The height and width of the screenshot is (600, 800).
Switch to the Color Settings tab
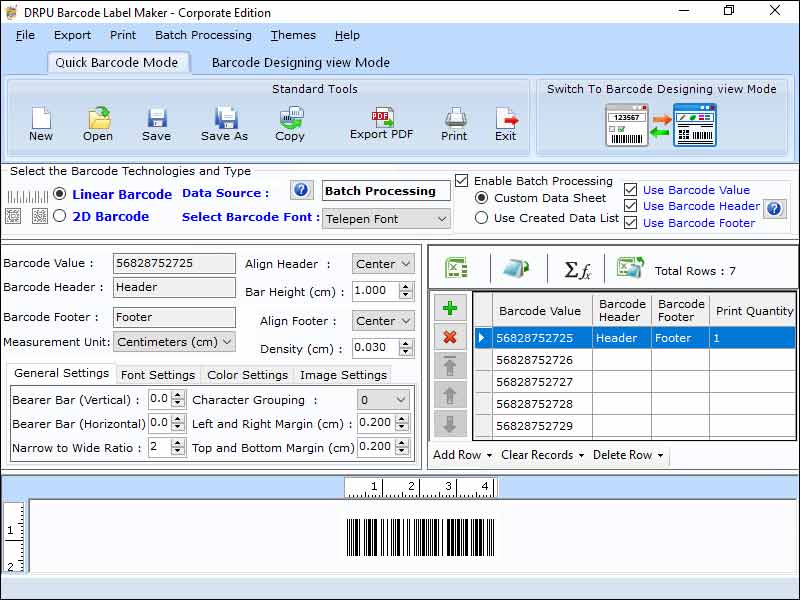(247, 375)
